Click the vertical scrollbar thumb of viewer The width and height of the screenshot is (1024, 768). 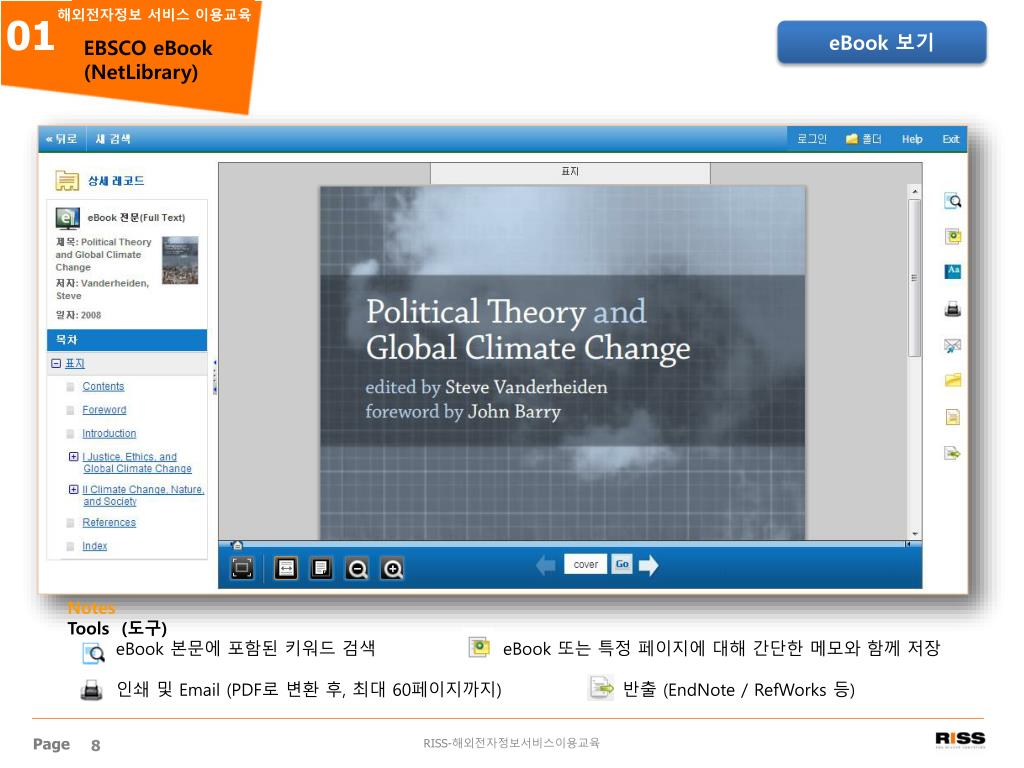point(914,278)
